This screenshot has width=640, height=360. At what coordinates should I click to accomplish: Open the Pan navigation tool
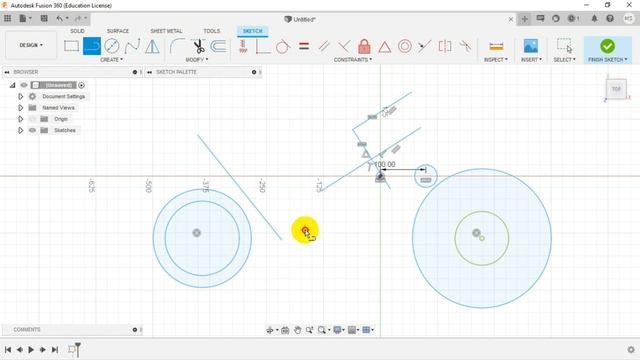point(297,330)
